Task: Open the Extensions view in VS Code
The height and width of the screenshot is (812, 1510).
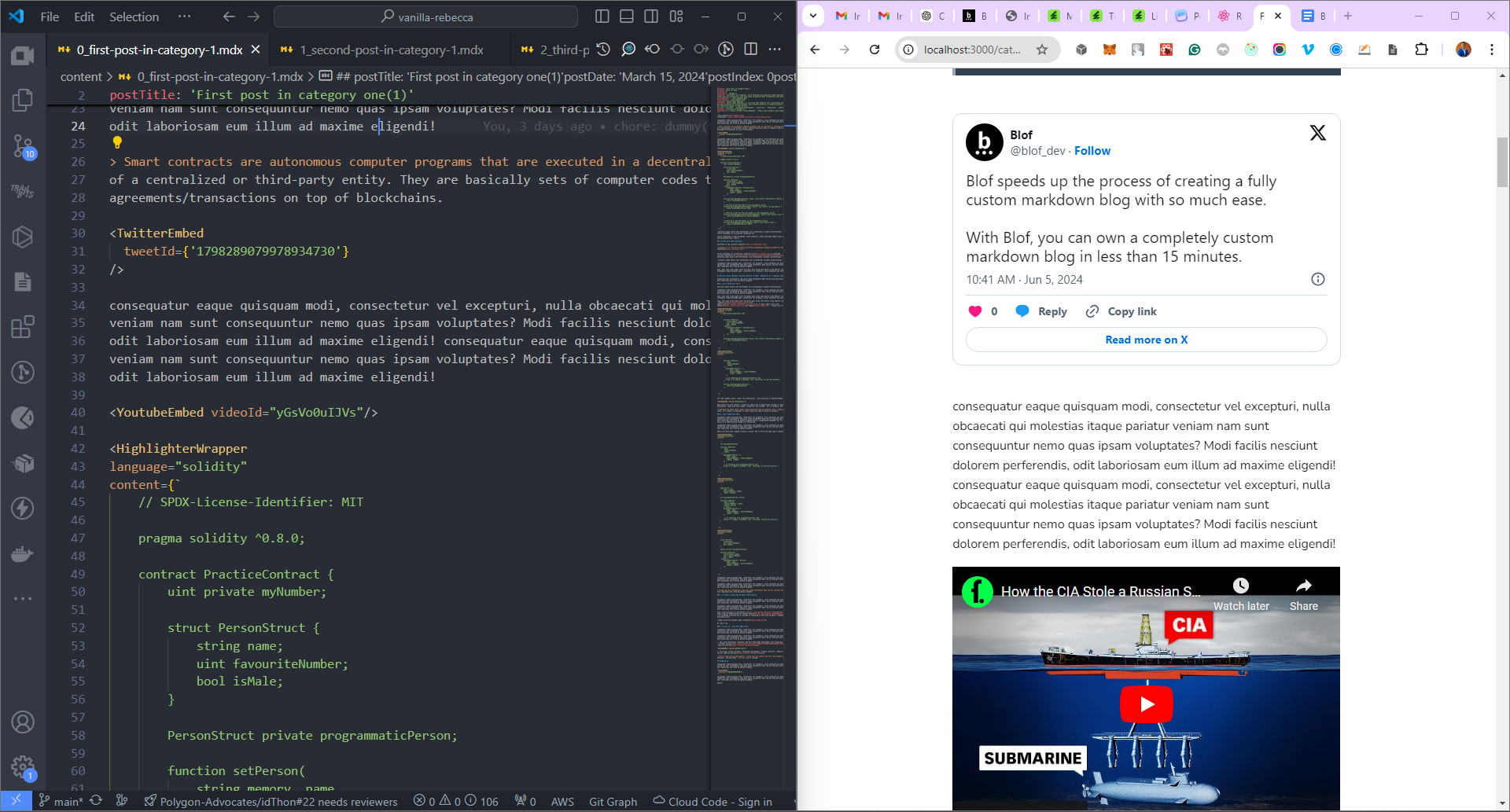Action: (23, 326)
